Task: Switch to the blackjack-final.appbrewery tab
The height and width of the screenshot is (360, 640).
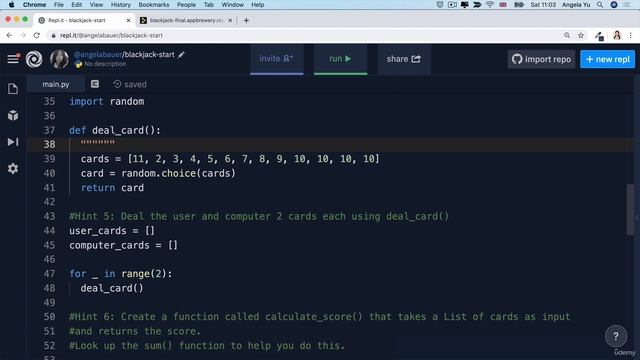Action: [x=185, y=20]
